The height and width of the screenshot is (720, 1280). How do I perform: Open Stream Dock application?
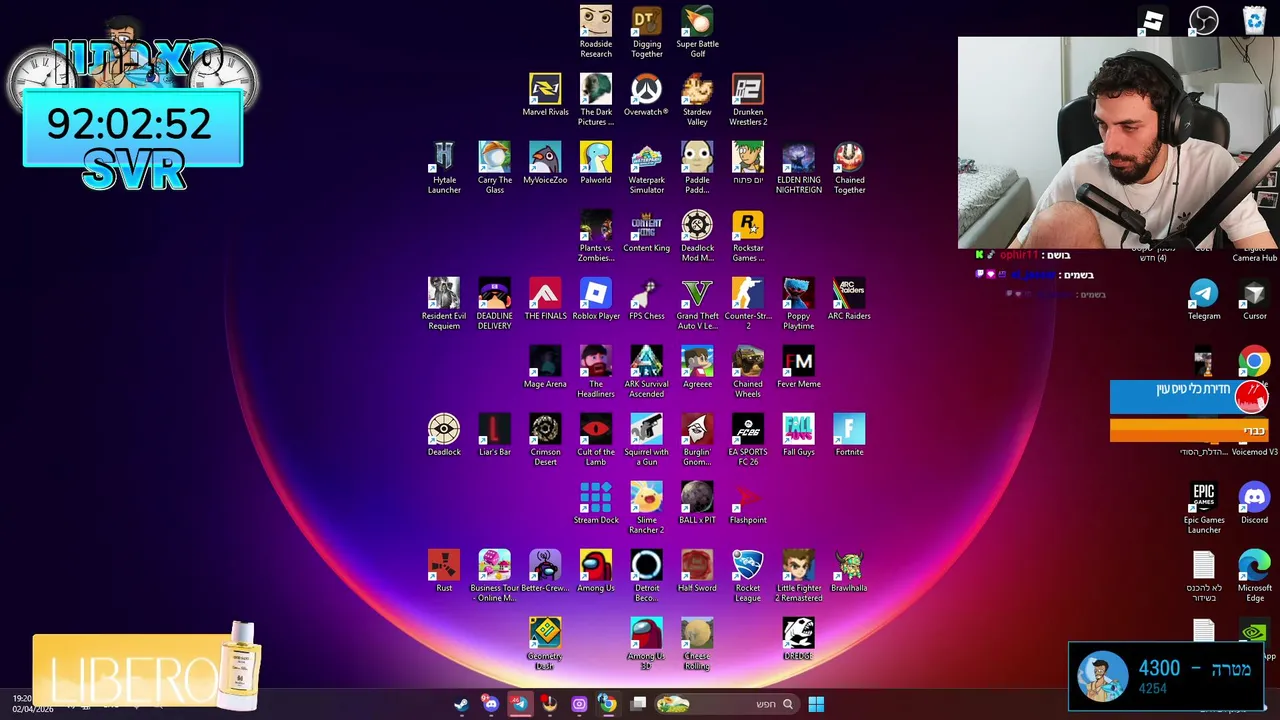(x=596, y=504)
